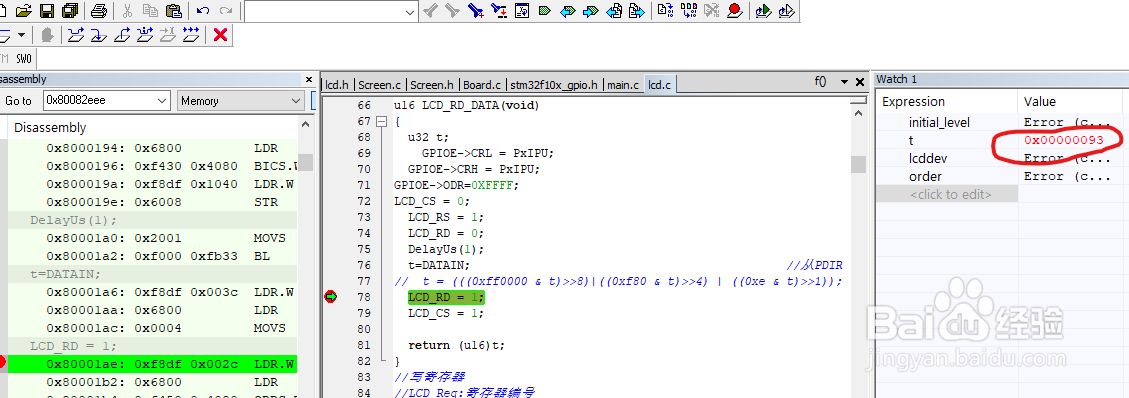Screen dimensions: 1129x398
Task: Click the Find Previous flashlight icon
Action: [x=430, y=11]
